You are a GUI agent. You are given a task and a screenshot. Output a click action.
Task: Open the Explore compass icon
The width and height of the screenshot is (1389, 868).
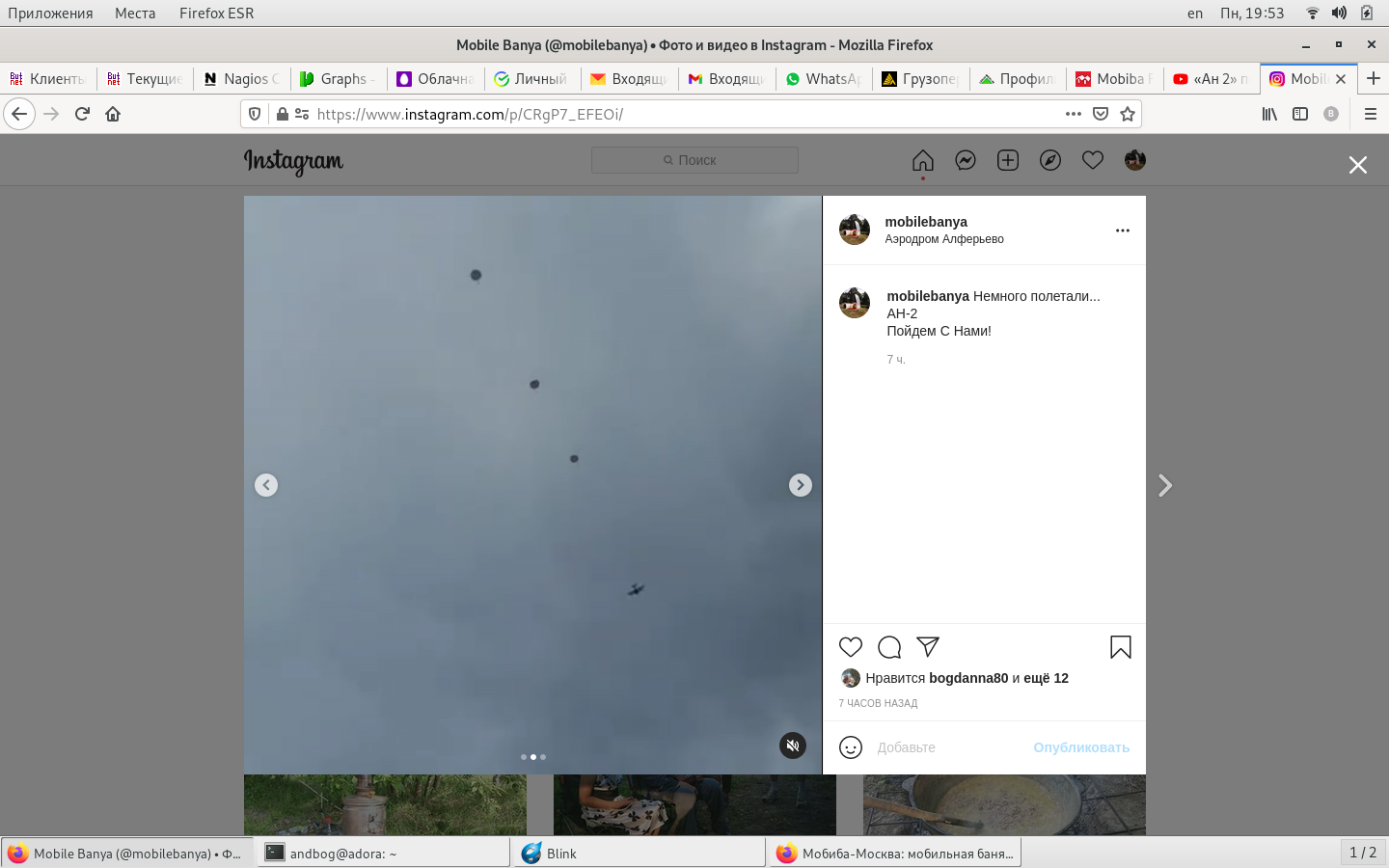[1049, 160]
